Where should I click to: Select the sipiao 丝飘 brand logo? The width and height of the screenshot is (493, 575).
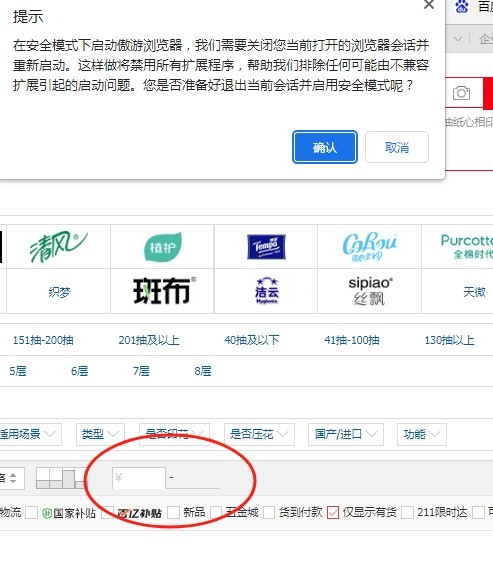tap(370, 291)
